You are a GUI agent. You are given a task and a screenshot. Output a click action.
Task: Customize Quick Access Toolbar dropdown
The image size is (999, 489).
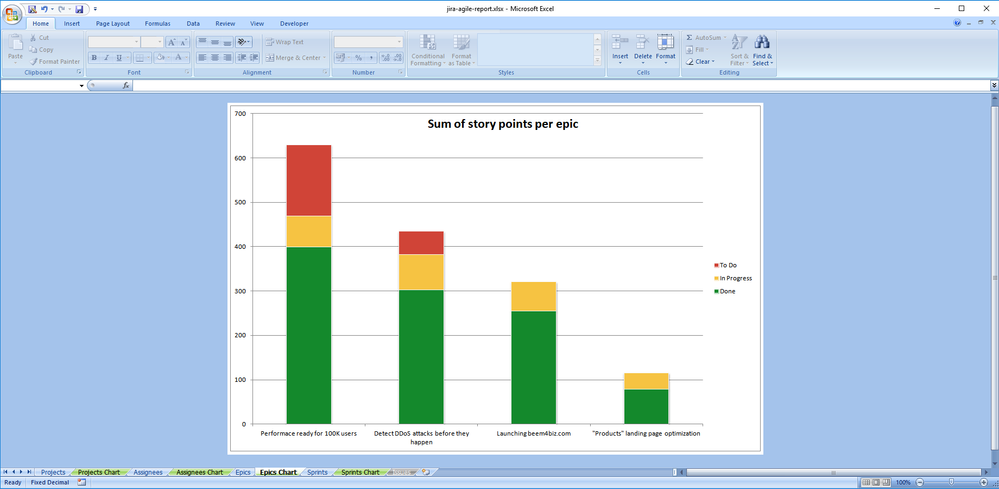click(x=95, y=9)
